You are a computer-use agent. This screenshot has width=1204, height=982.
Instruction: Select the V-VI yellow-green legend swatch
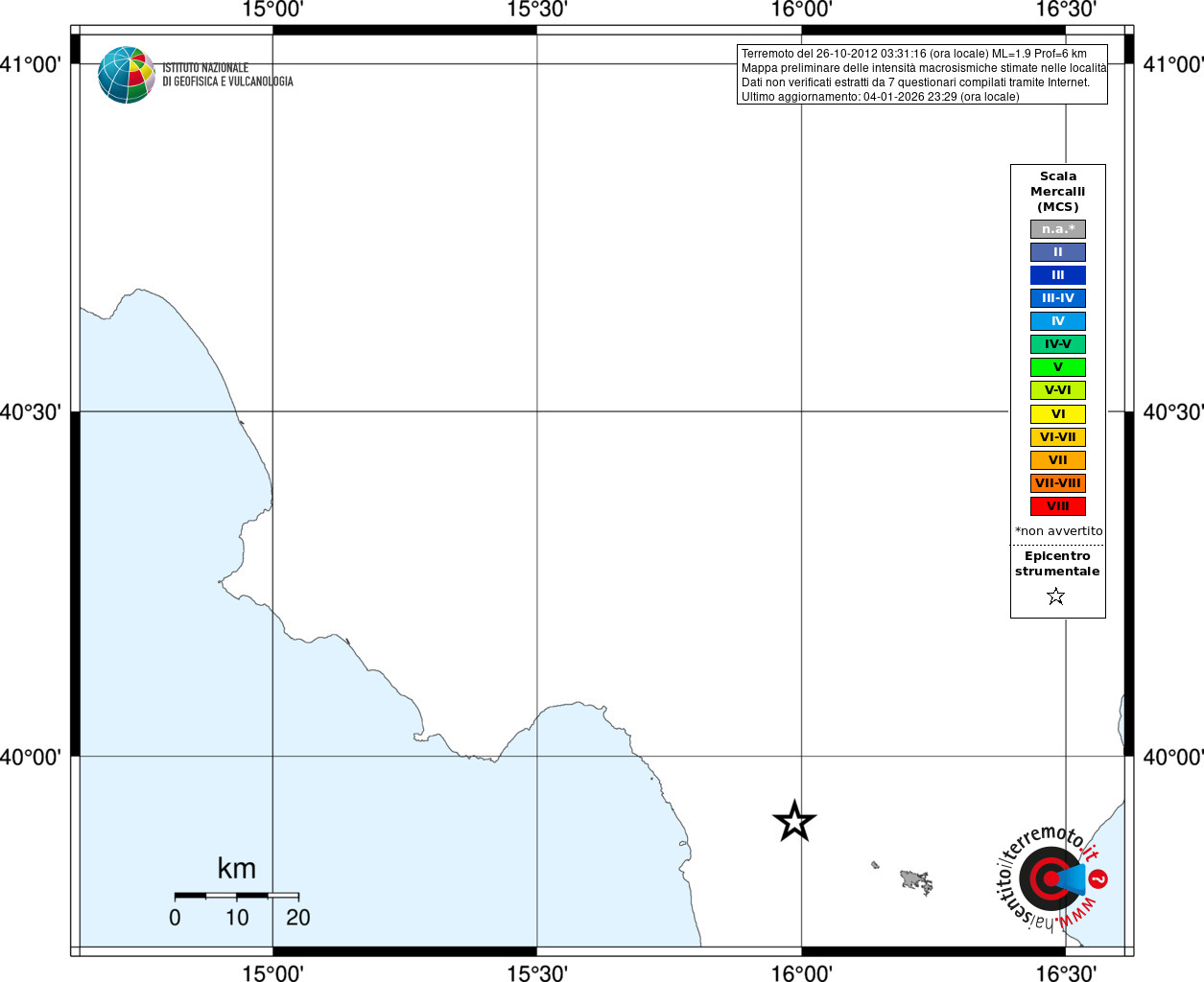pos(1058,390)
